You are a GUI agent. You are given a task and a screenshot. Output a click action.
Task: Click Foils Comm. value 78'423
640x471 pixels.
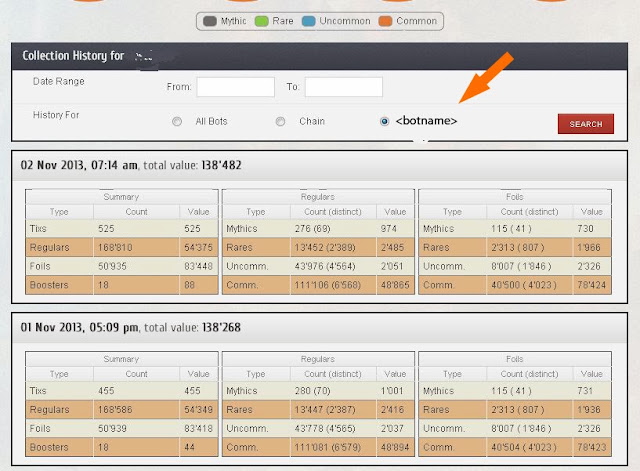pos(592,447)
